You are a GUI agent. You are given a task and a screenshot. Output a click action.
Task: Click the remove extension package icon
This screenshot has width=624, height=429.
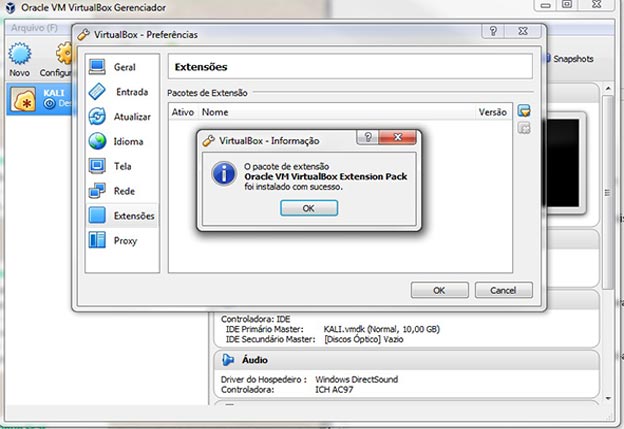point(524,128)
